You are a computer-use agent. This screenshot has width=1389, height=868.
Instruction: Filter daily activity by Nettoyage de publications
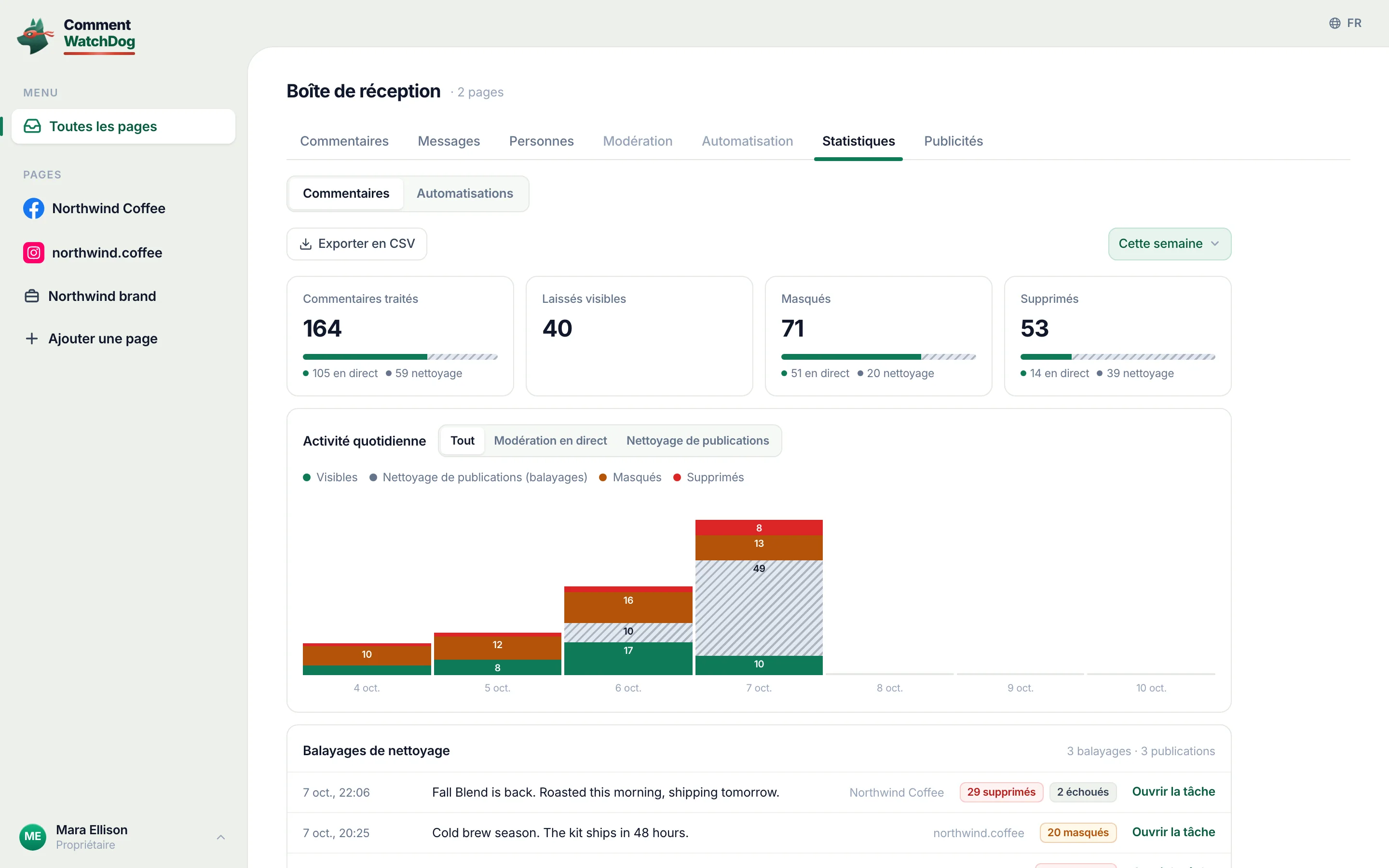click(x=697, y=440)
